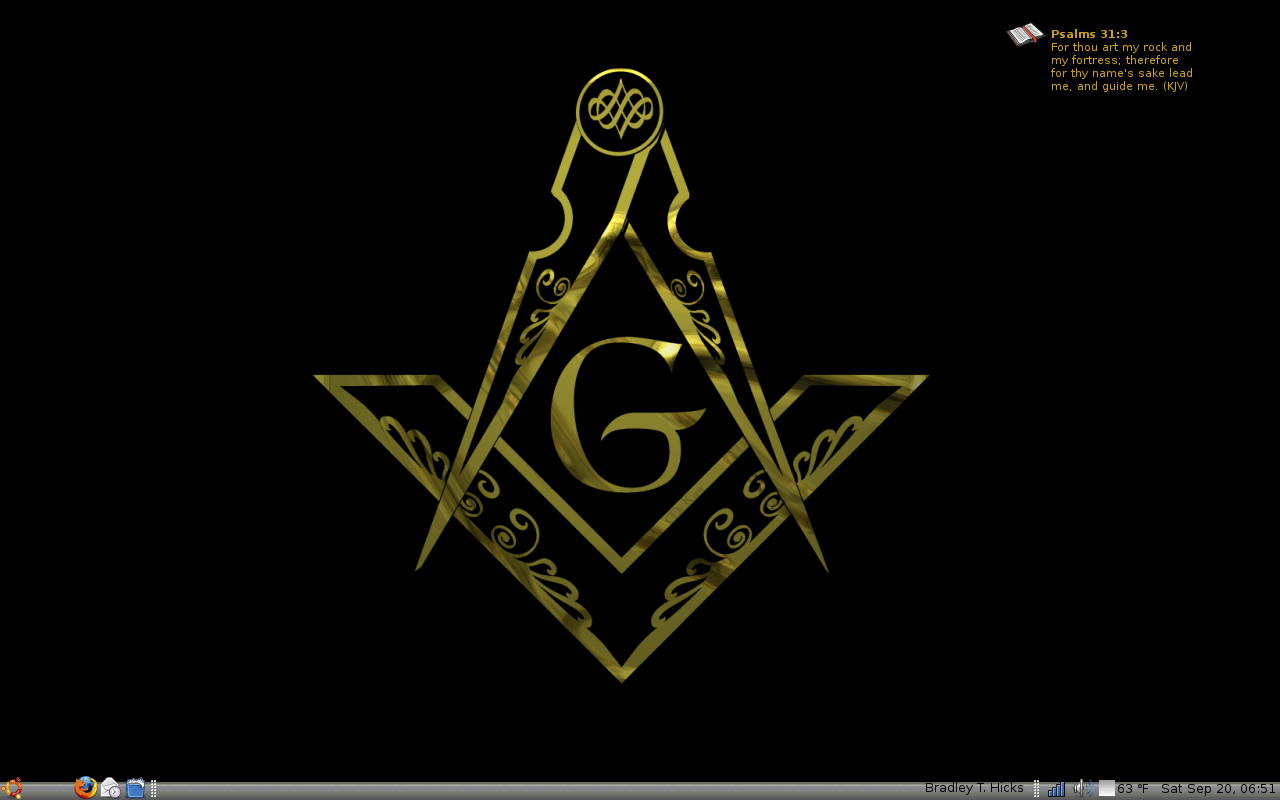Click the panel drag handle near the launchers
The image size is (1280, 800).
click(x=153, y=788)
